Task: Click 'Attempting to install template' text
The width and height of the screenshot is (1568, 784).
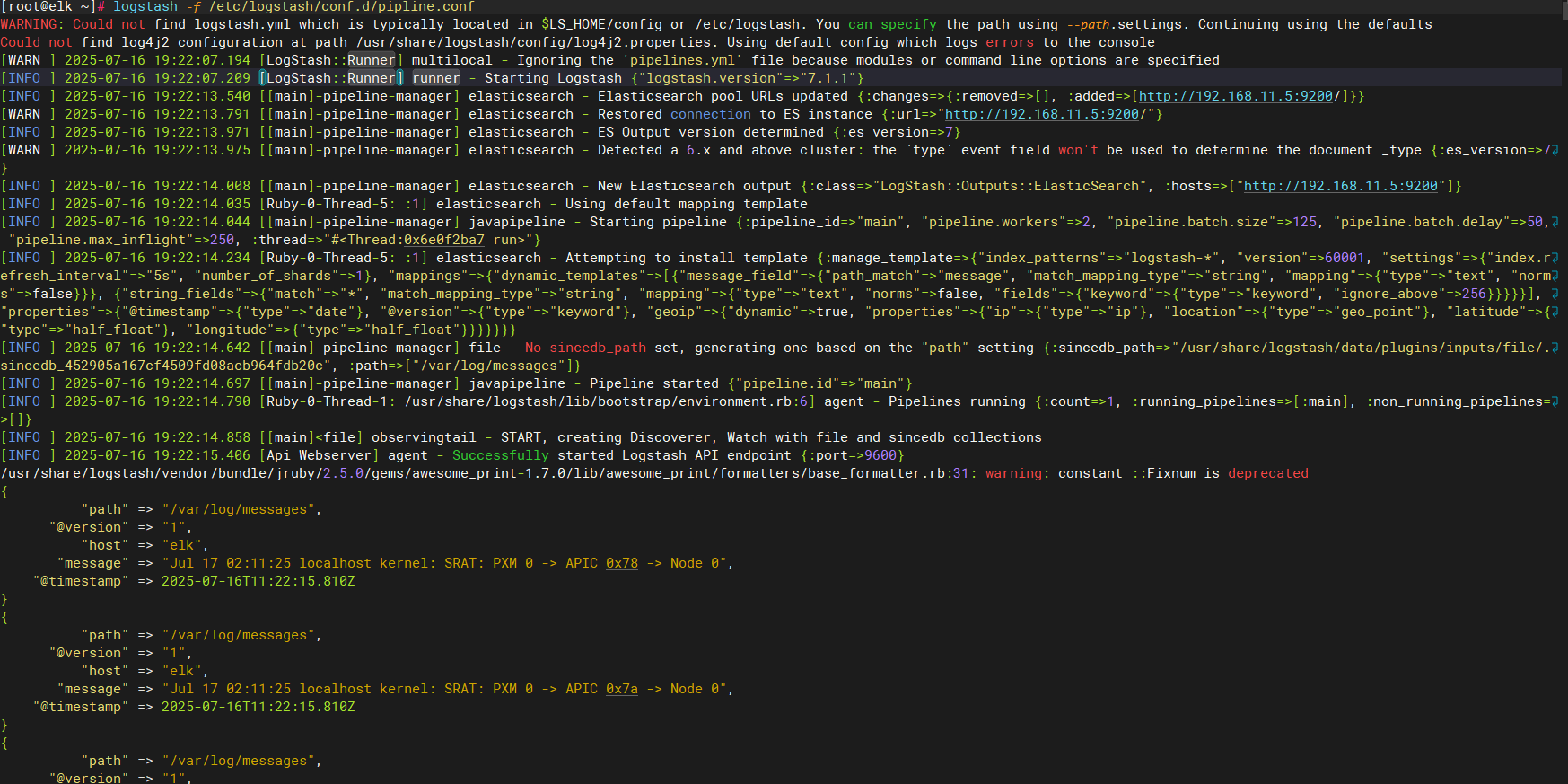Action: point(686,258)
